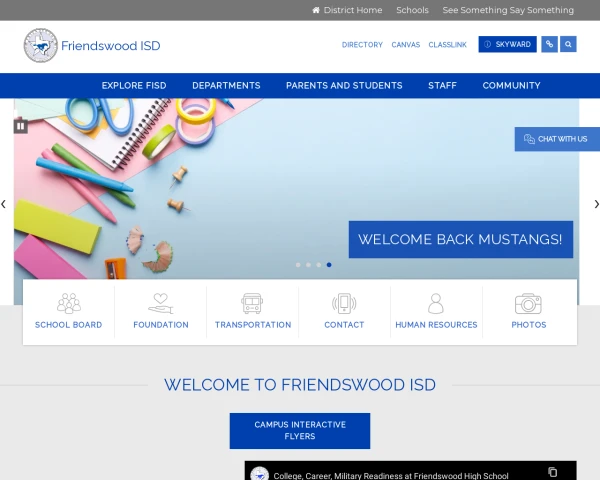The height and width of the screenshot is (480, 600).
Task: Open the Schools link in top bar
Action: coord(412,10)
